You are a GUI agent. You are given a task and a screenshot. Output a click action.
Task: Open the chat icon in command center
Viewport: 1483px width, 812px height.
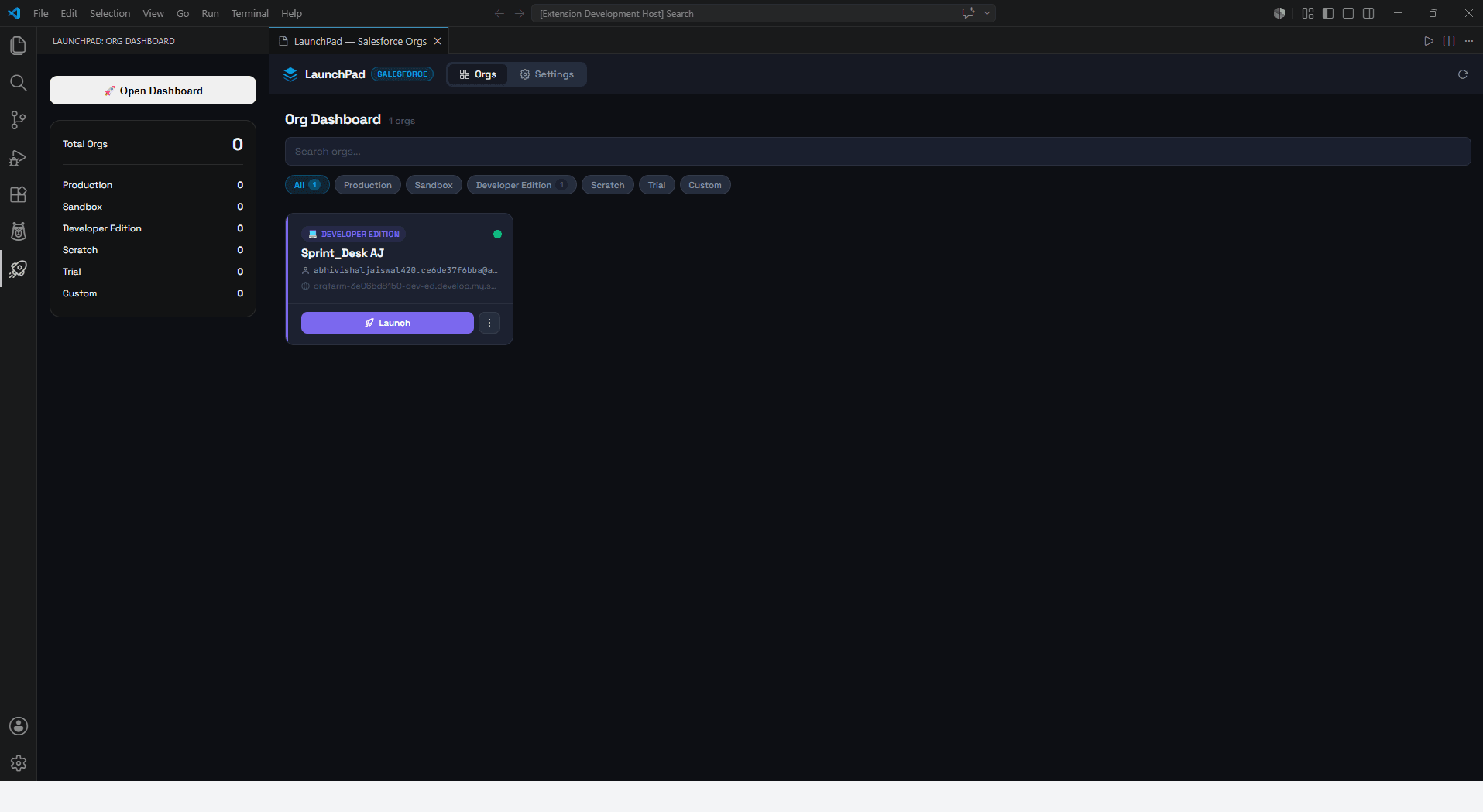[968, 13]
